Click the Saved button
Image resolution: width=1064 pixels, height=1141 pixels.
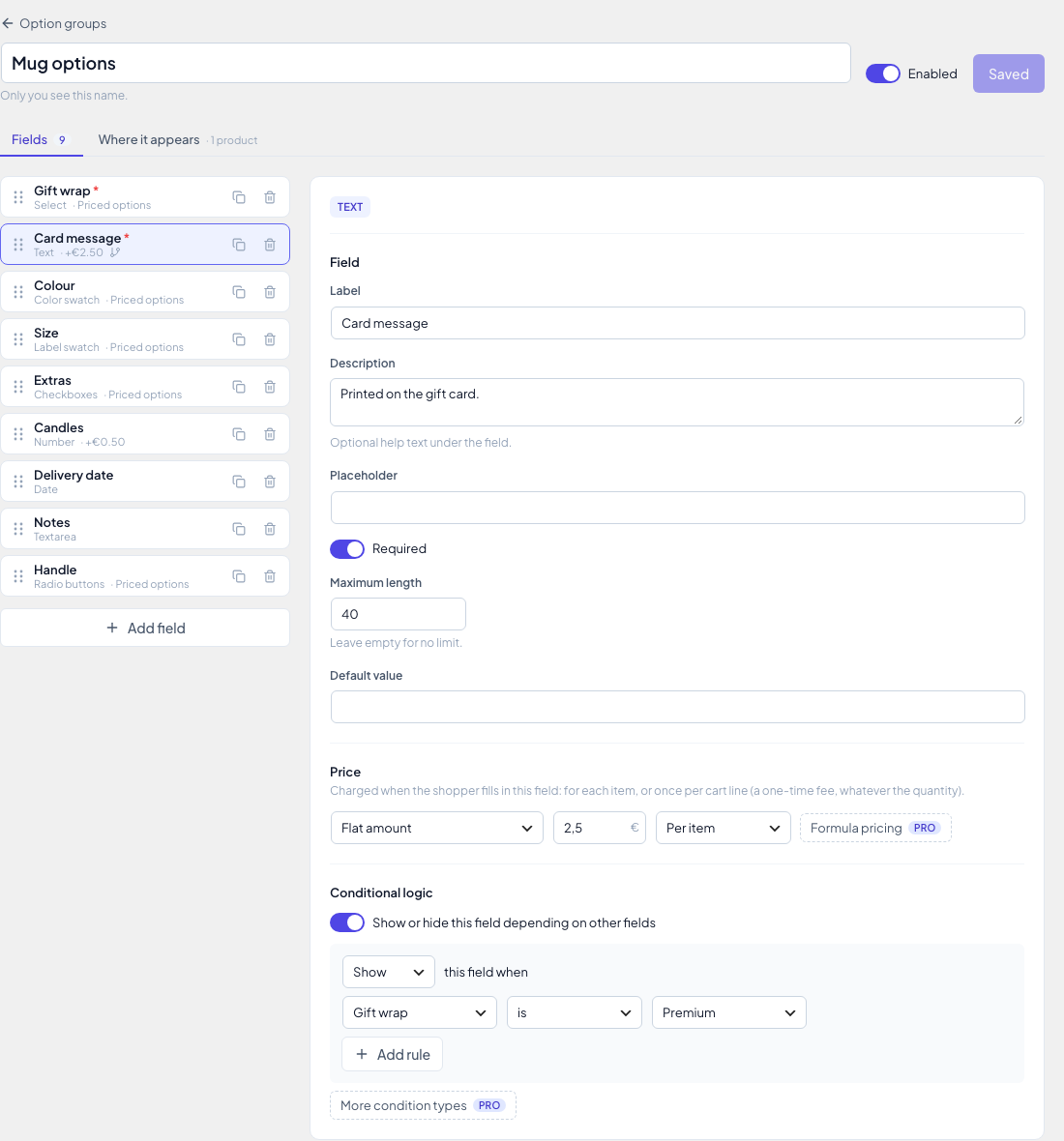(1008, 73)
